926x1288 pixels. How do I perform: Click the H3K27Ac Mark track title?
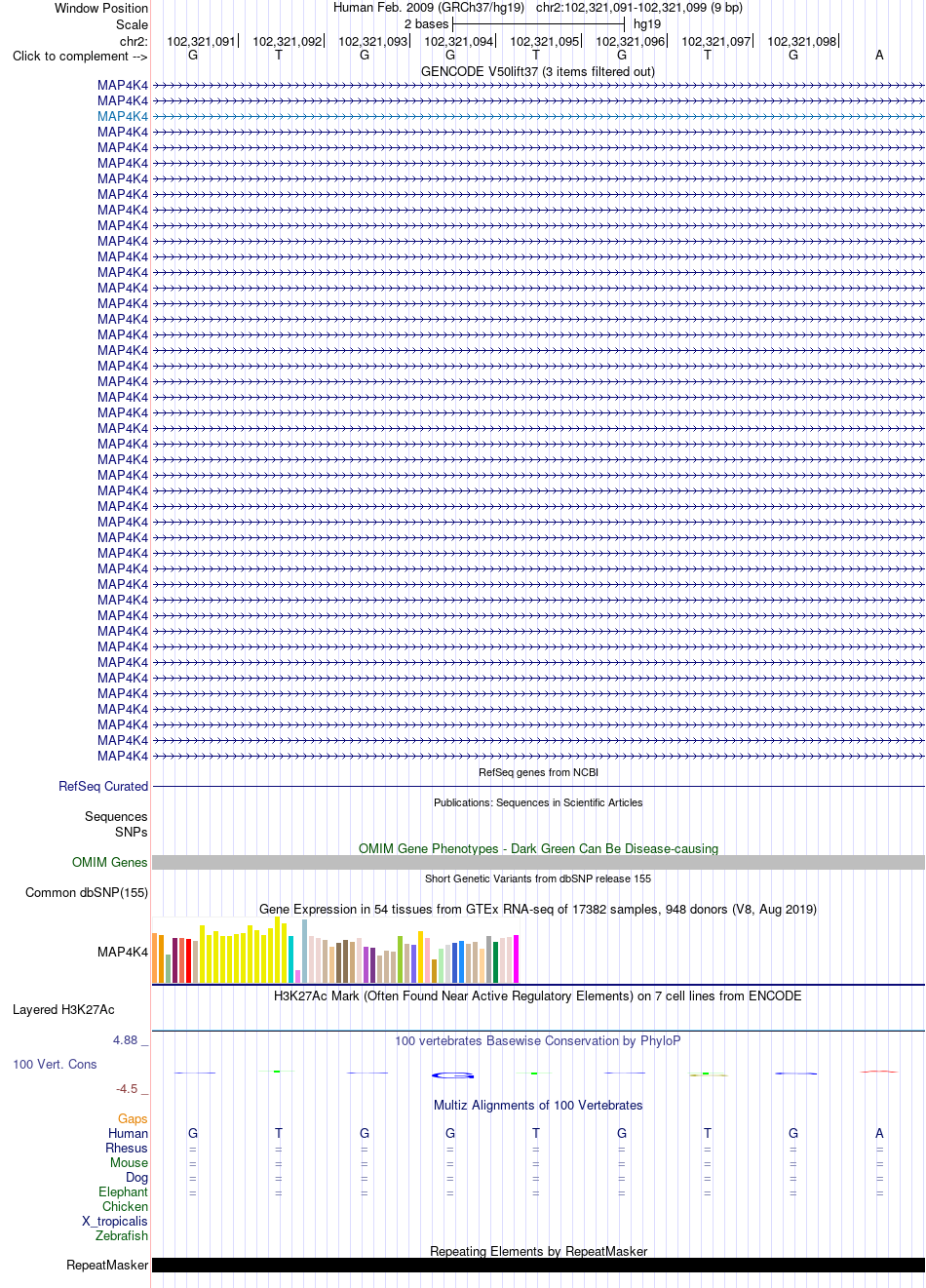(538, 995)
